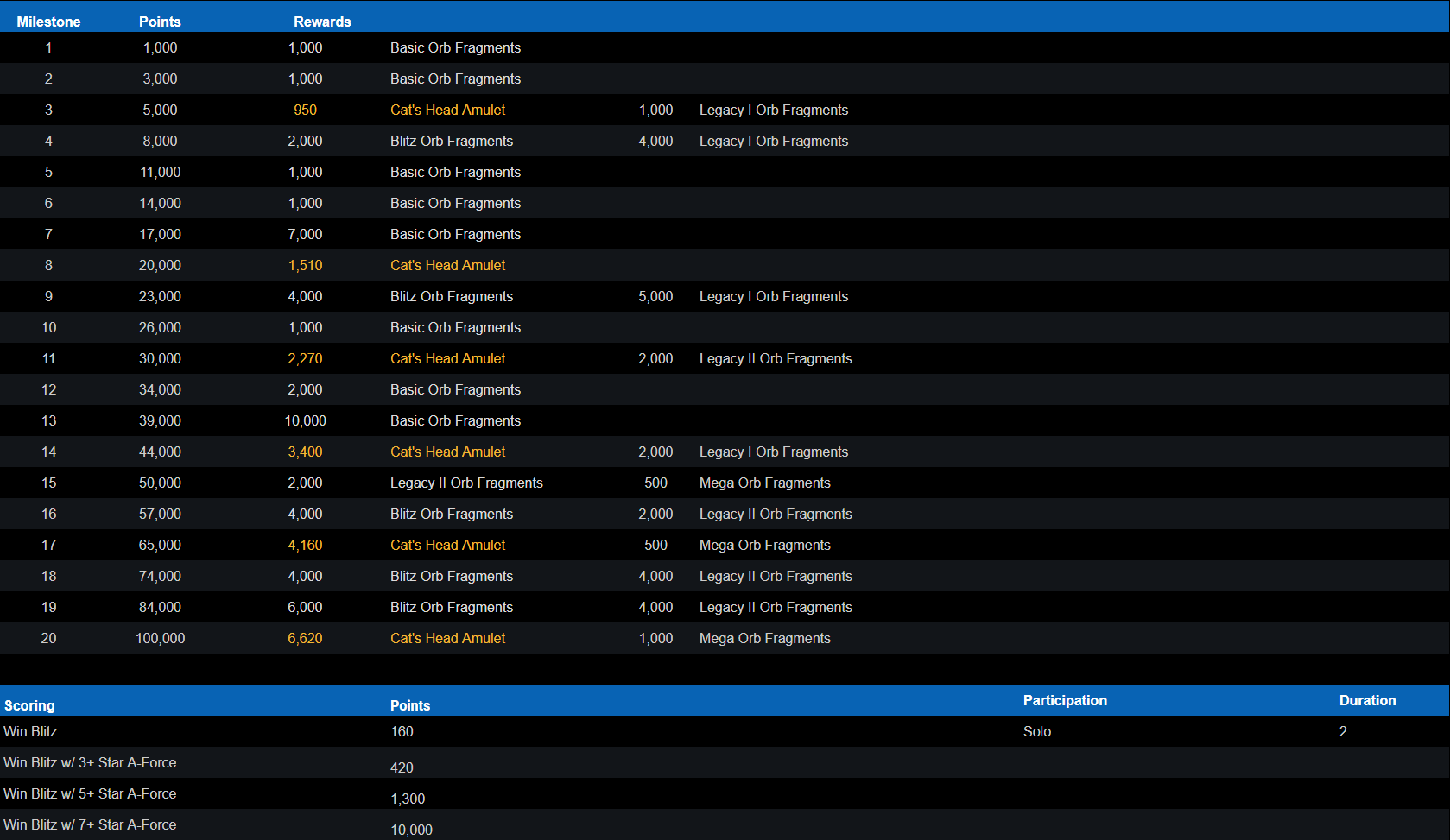Select the 10,000 scoring points value
This screenshot has width=1450, height=840.
411,830
